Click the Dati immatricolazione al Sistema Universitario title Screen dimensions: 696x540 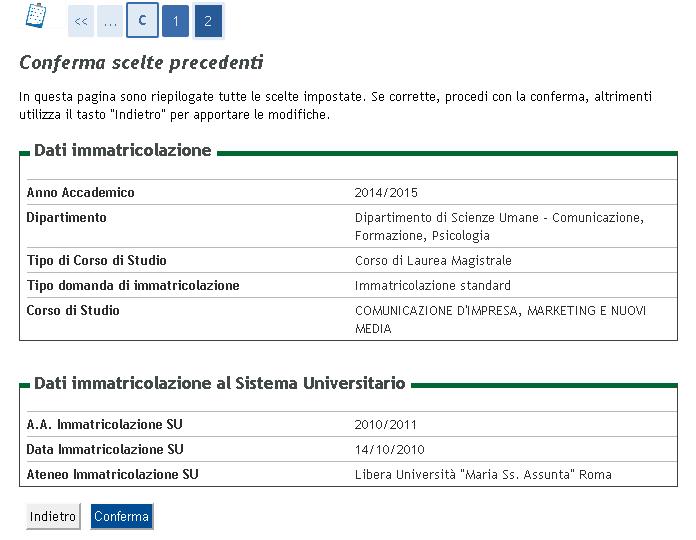point(220,383)
